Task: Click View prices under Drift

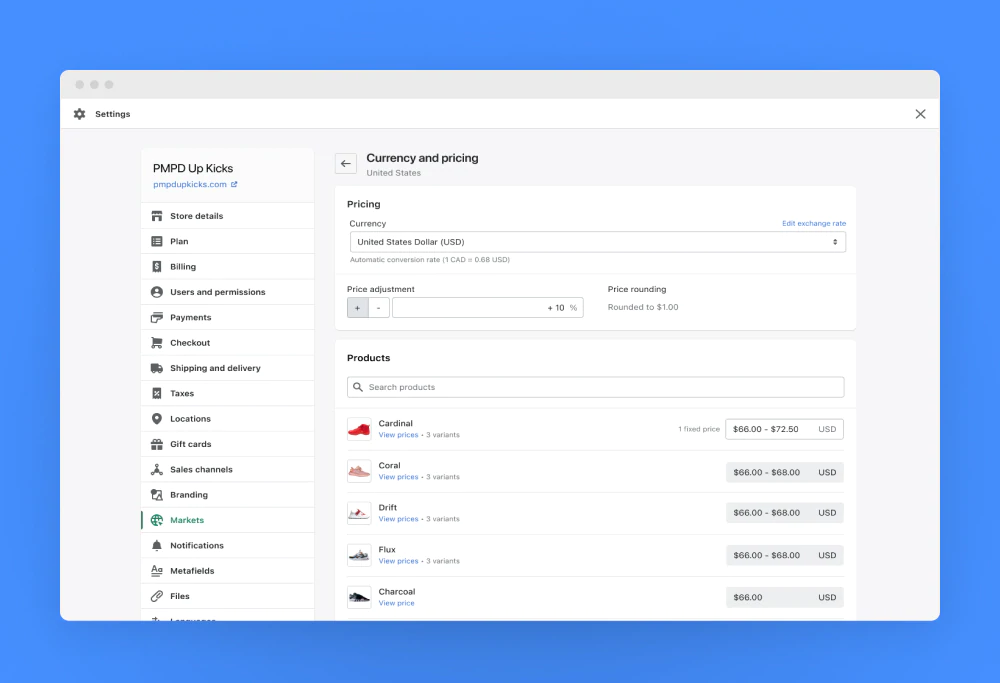Action: pos(399,519)
